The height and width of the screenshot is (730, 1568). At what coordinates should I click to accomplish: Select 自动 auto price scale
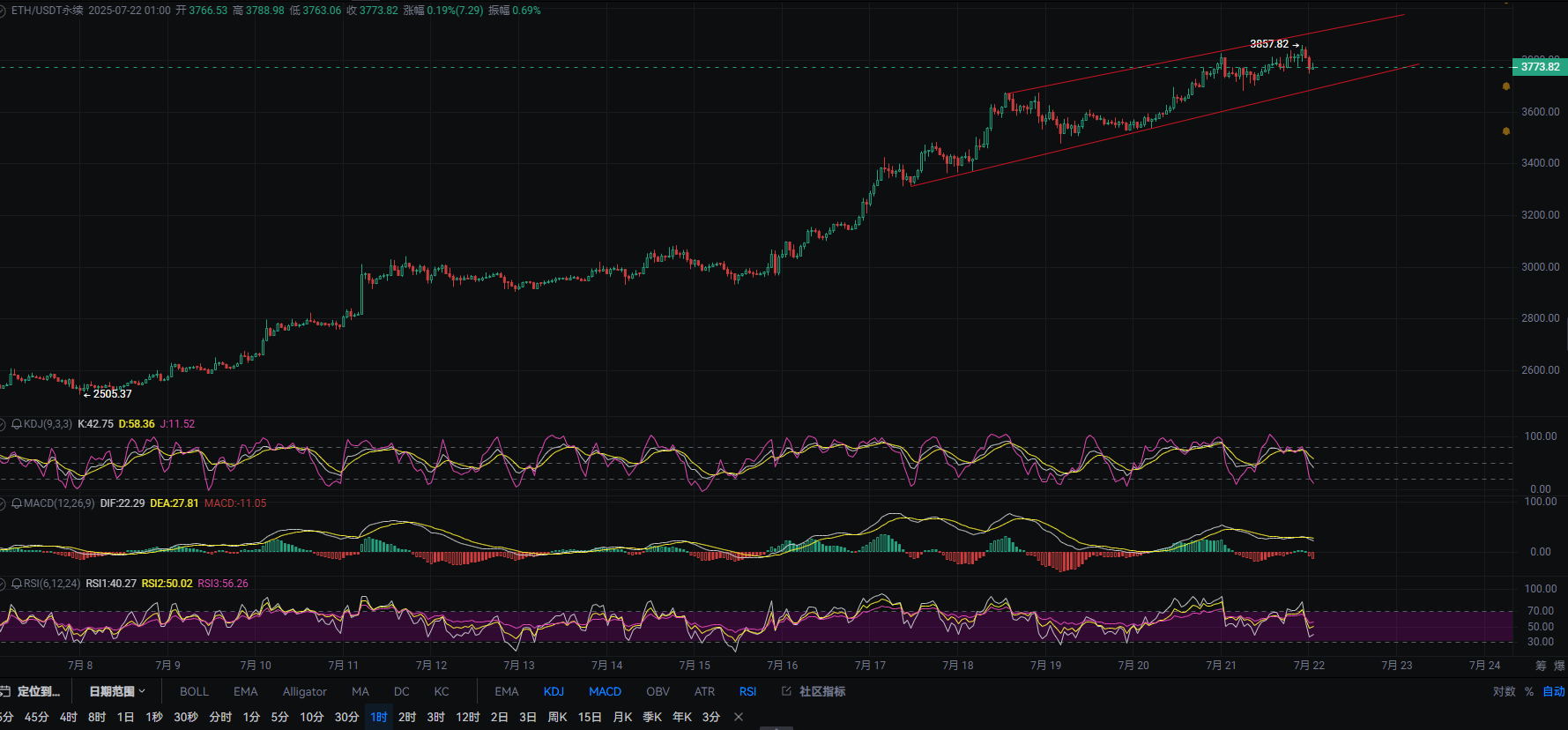coord(1554,691)
